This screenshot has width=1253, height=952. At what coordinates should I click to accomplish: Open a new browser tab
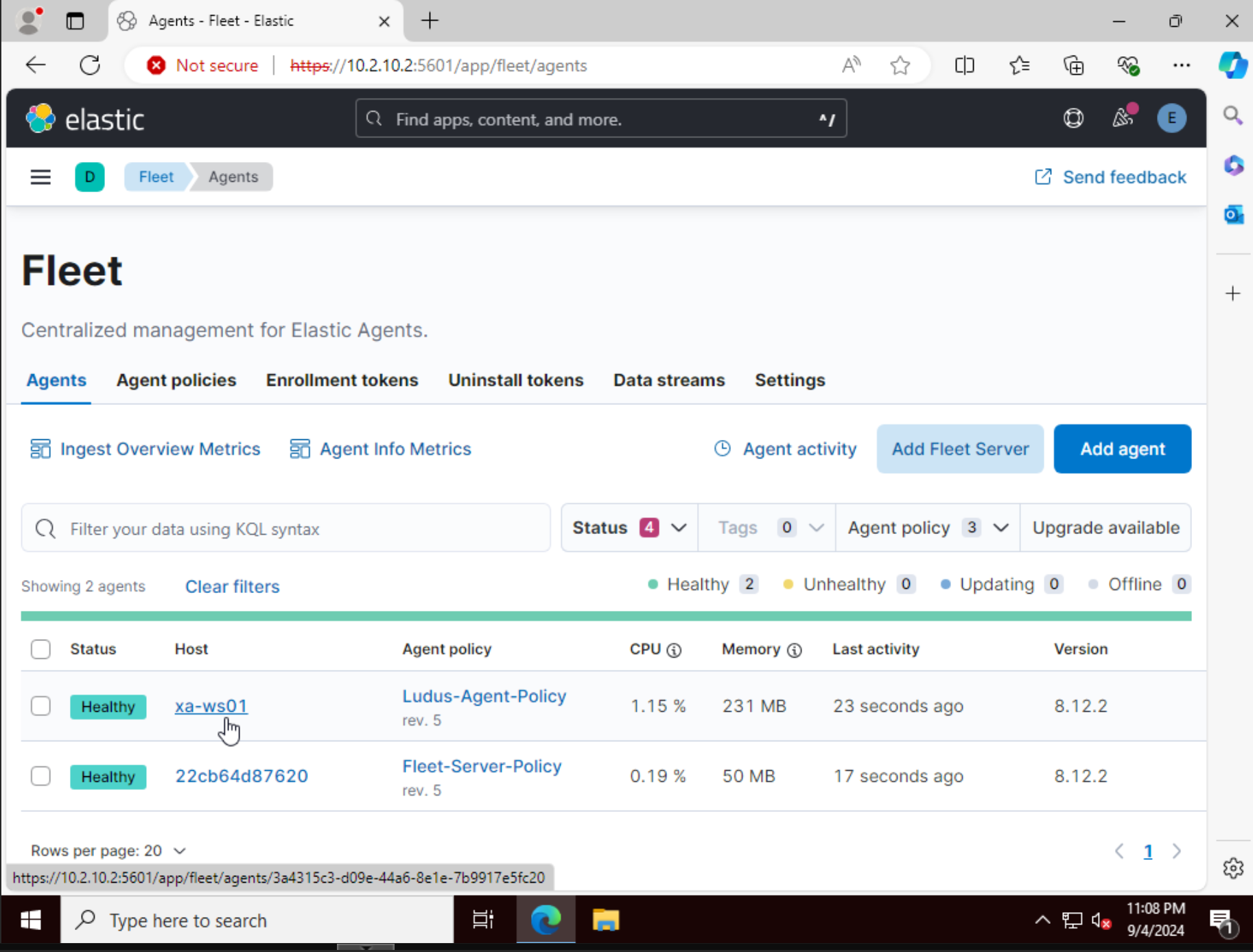pyautogui.click(x=430, y=21)
